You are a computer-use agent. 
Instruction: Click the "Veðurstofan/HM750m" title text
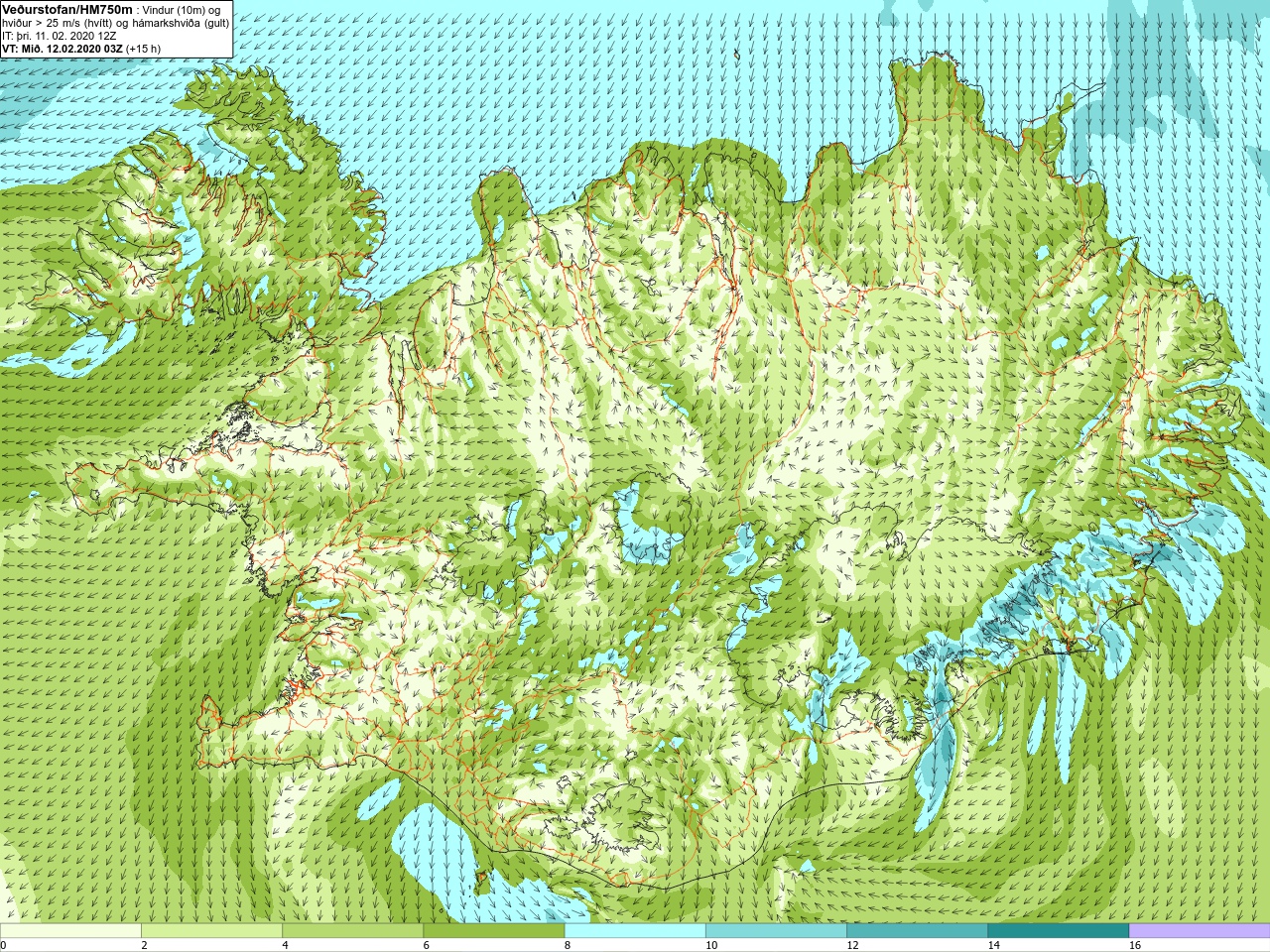[x=67, y=9]
